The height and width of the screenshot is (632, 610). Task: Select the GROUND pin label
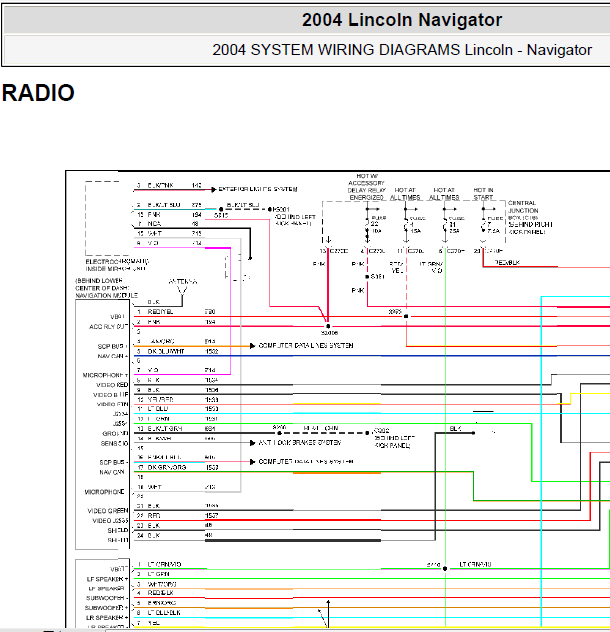[x=115, y=434]
